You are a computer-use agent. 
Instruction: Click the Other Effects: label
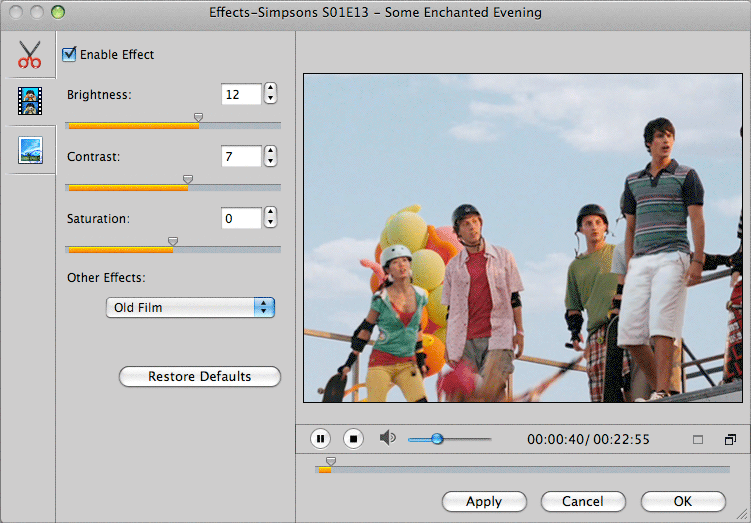coord(106,278)
